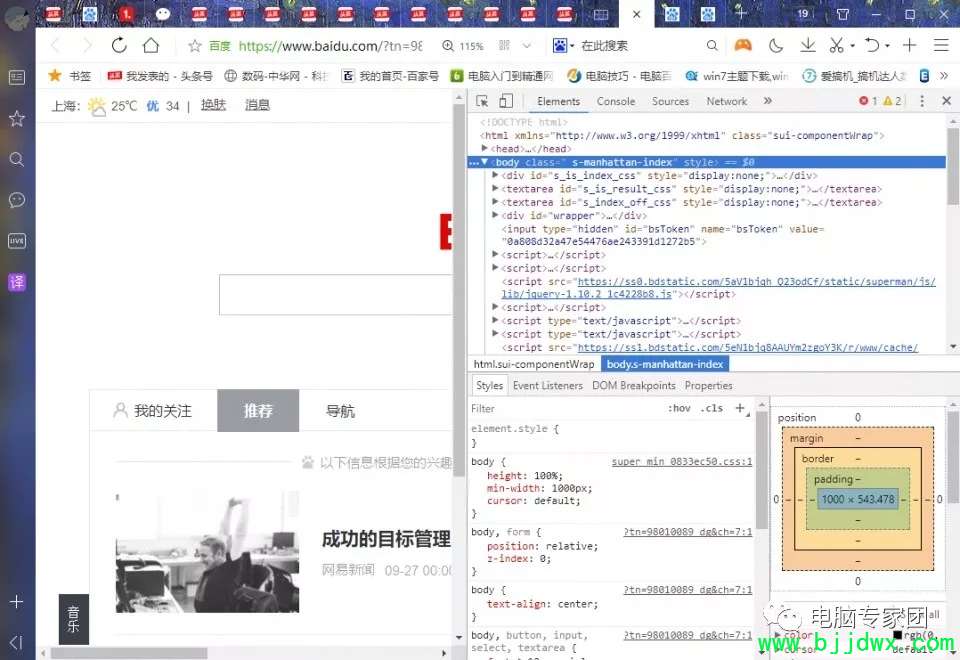Image resolution: width=960 pixels, height=660 pixels.
Task: Open the DevTools three-dot menu
Action: coord(921,101)
